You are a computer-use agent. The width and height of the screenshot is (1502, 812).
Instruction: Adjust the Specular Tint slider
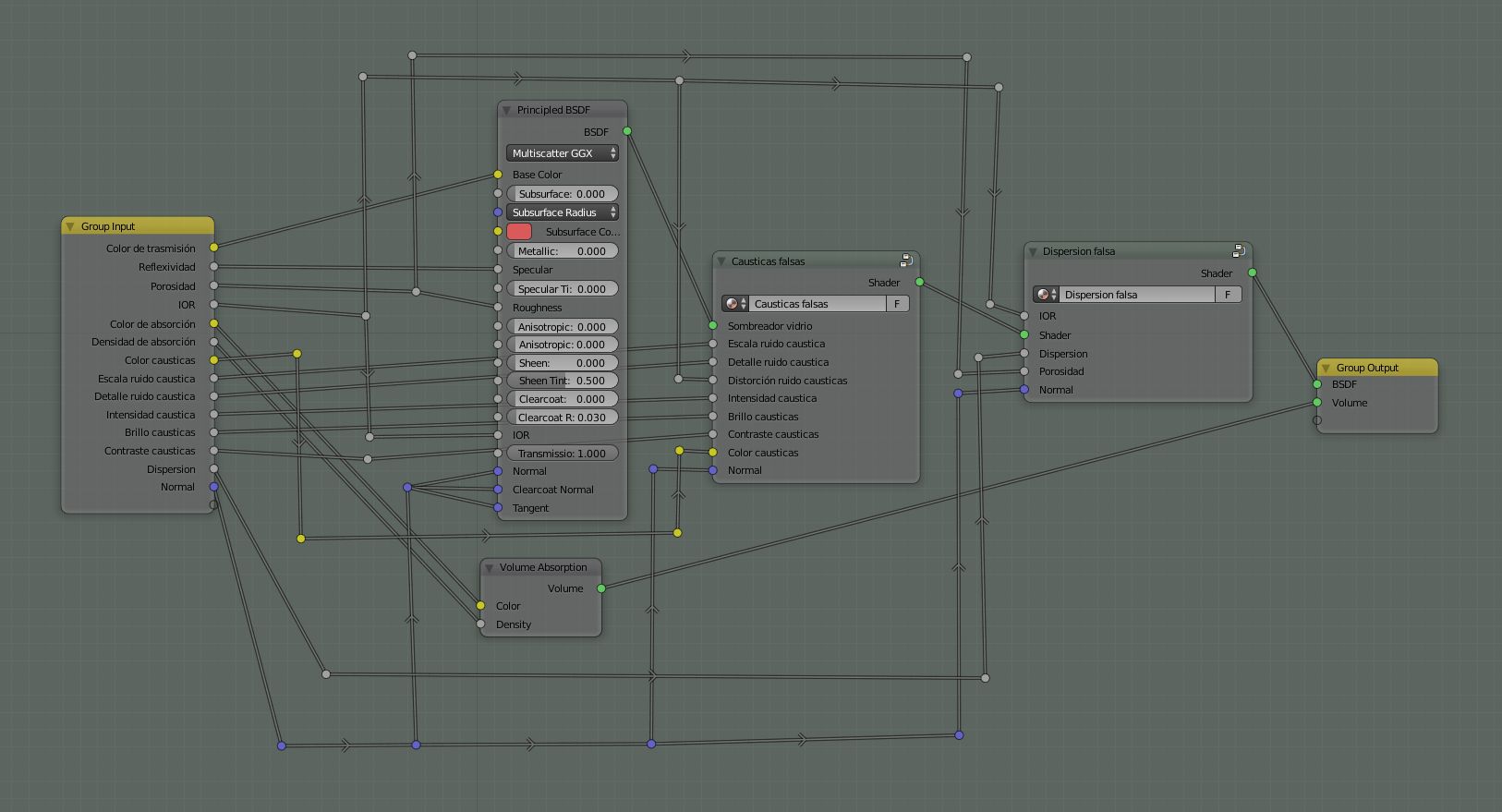pos(563,289)
